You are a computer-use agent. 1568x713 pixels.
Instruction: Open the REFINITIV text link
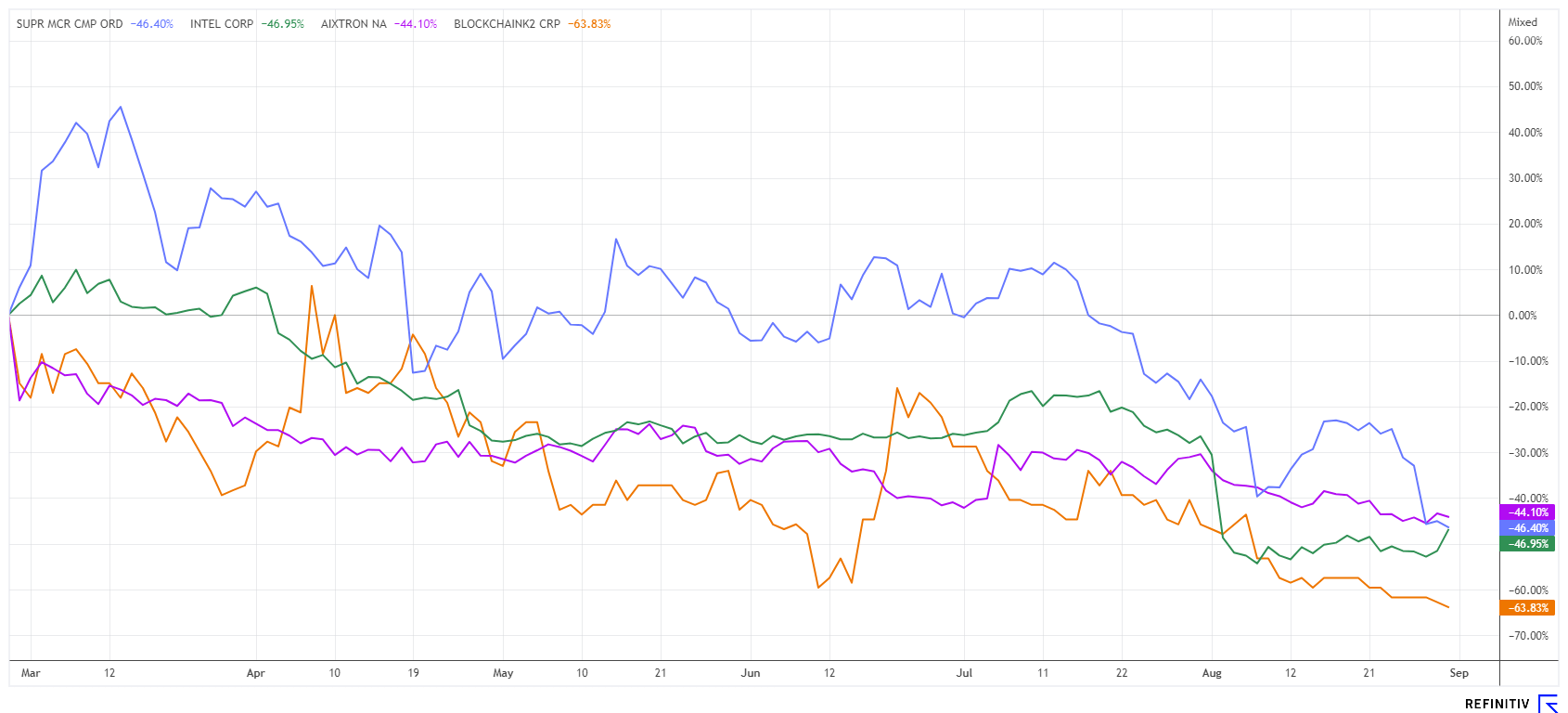pyautogui.click(x=1497, y=705)
